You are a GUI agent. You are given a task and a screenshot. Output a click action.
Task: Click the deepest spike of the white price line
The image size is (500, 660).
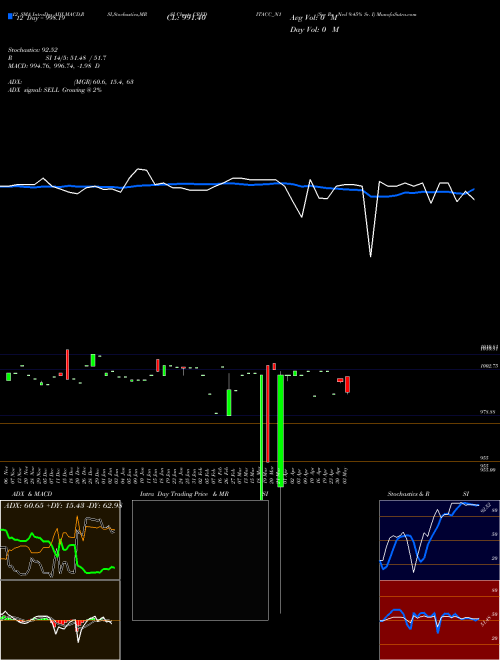(x=370, y=256)
